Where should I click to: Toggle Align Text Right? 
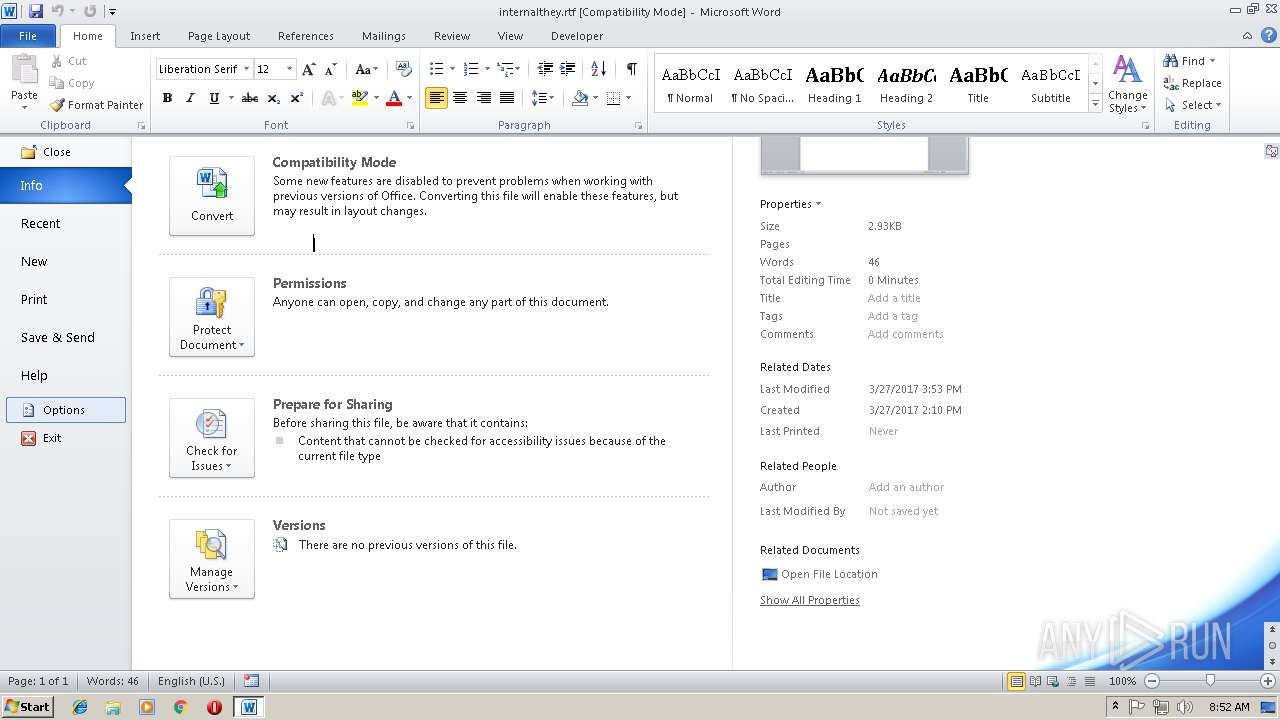pos(484,98)
